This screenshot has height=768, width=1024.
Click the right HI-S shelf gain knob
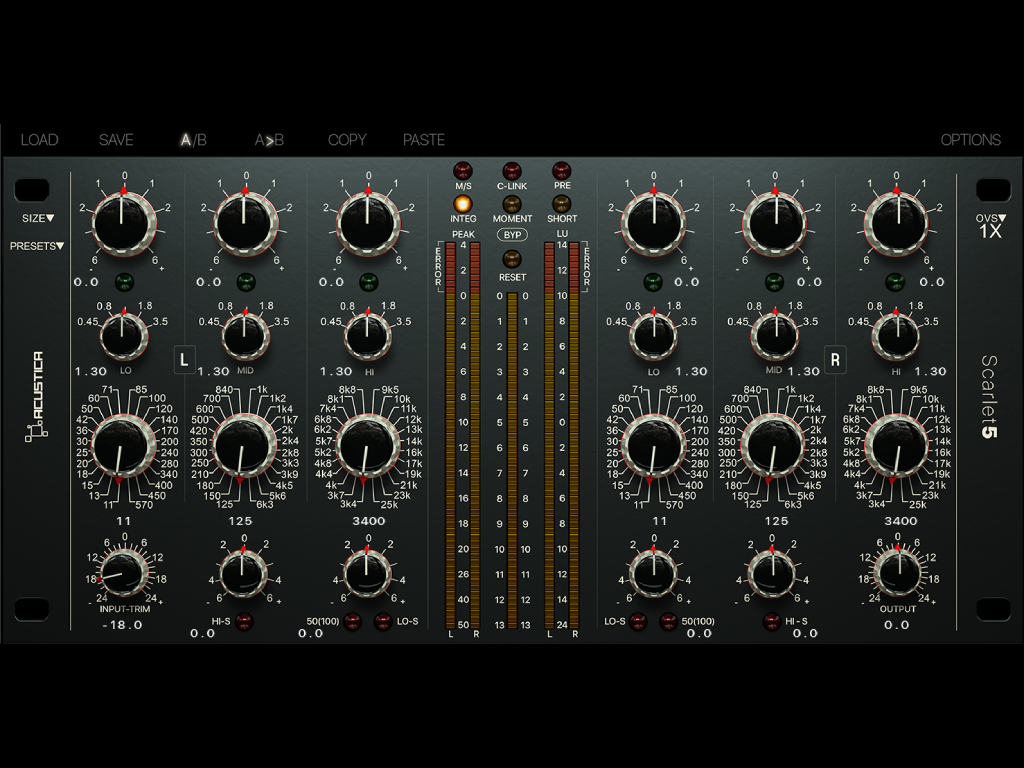tap(773, 574)
